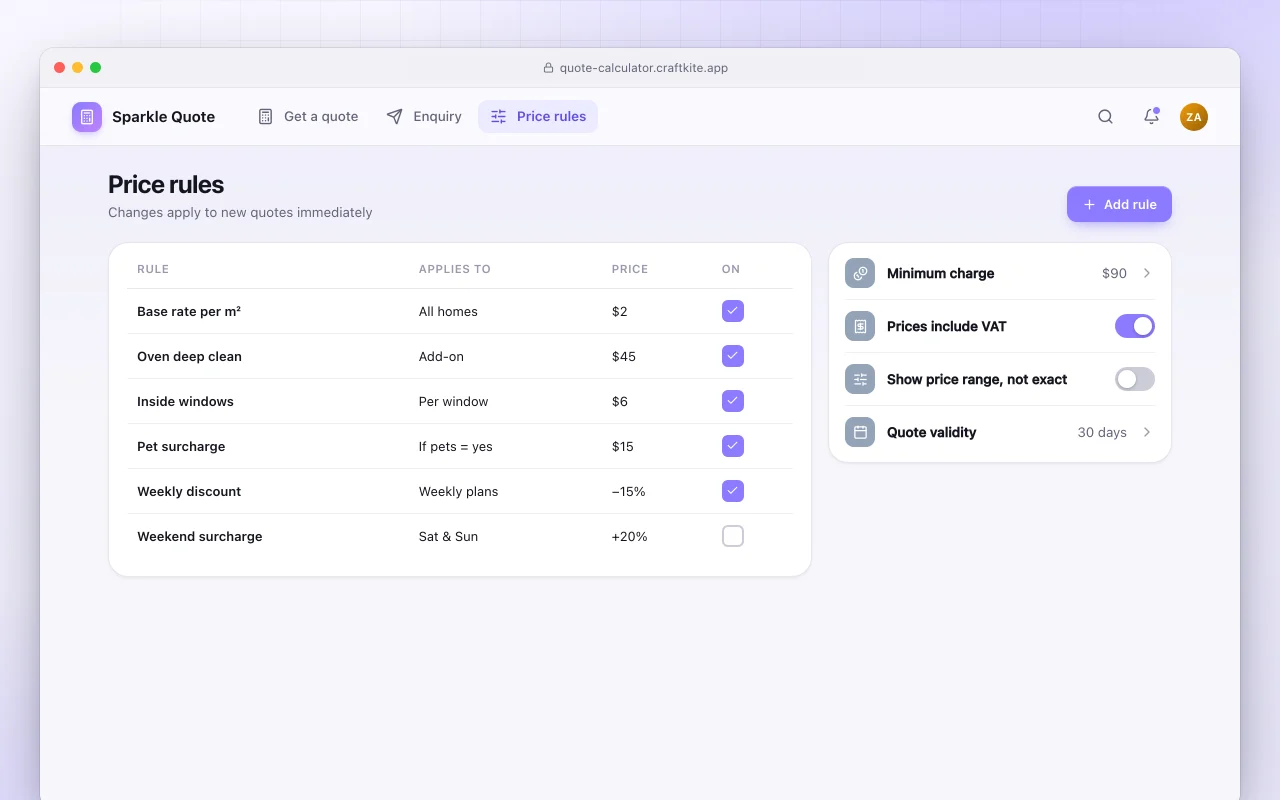Turn on Show price range switch
The width and height of the screenshot is (1280, 800).
(x=1135, y=379)
